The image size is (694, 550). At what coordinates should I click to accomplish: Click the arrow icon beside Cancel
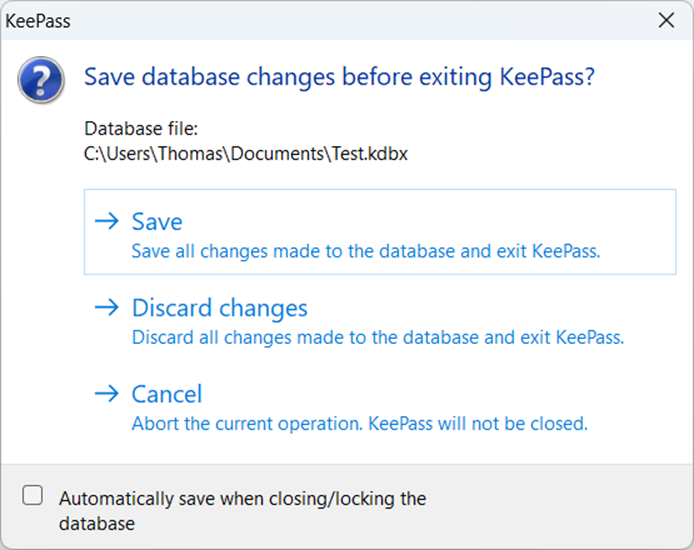point(106,394)
